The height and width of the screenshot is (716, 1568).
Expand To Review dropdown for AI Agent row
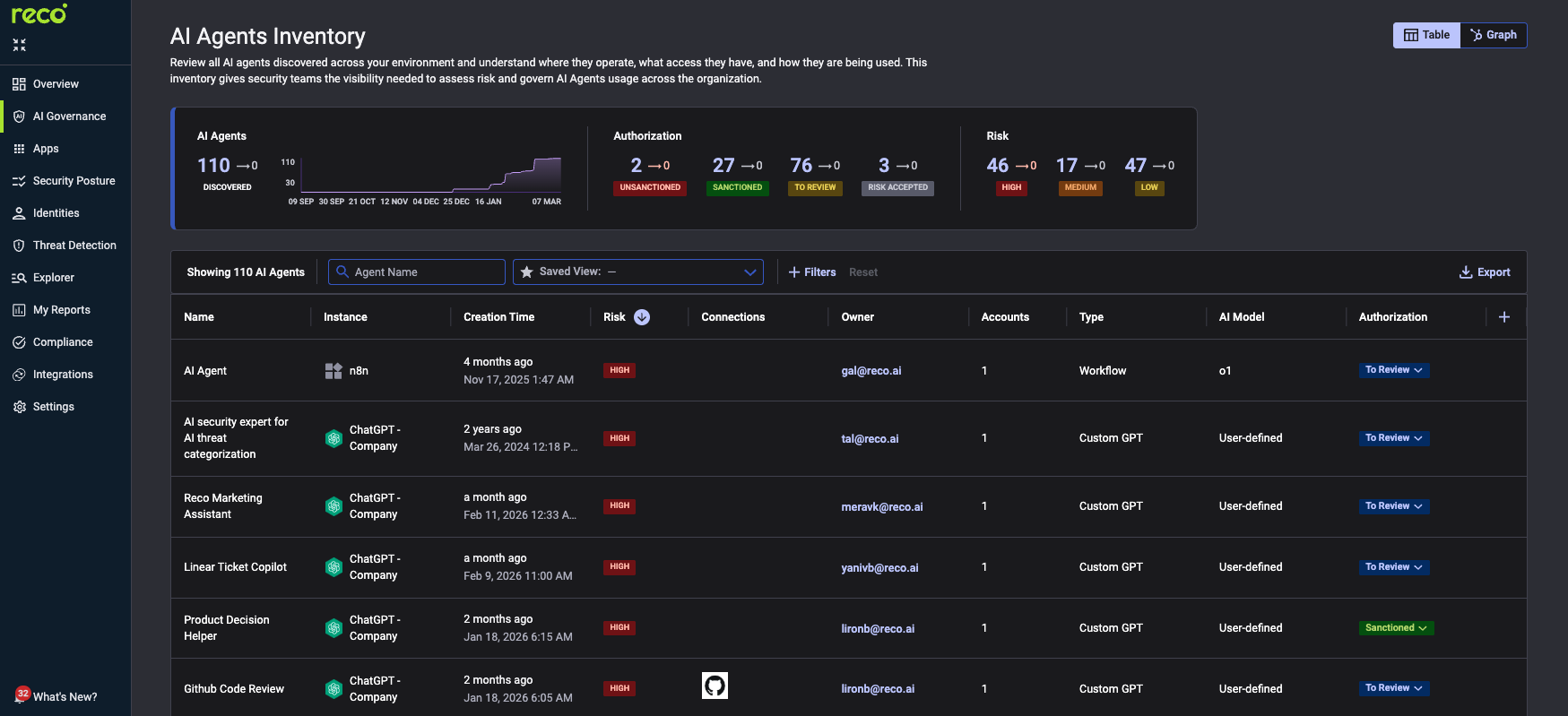tap(1393, 370)
